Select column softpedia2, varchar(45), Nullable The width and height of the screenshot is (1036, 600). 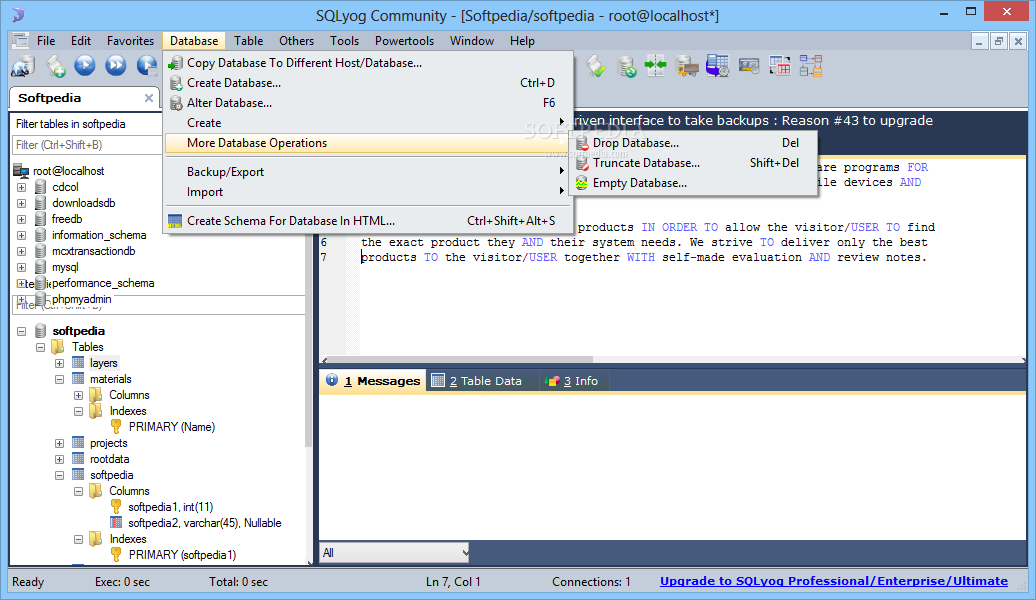tap(205, 523)
